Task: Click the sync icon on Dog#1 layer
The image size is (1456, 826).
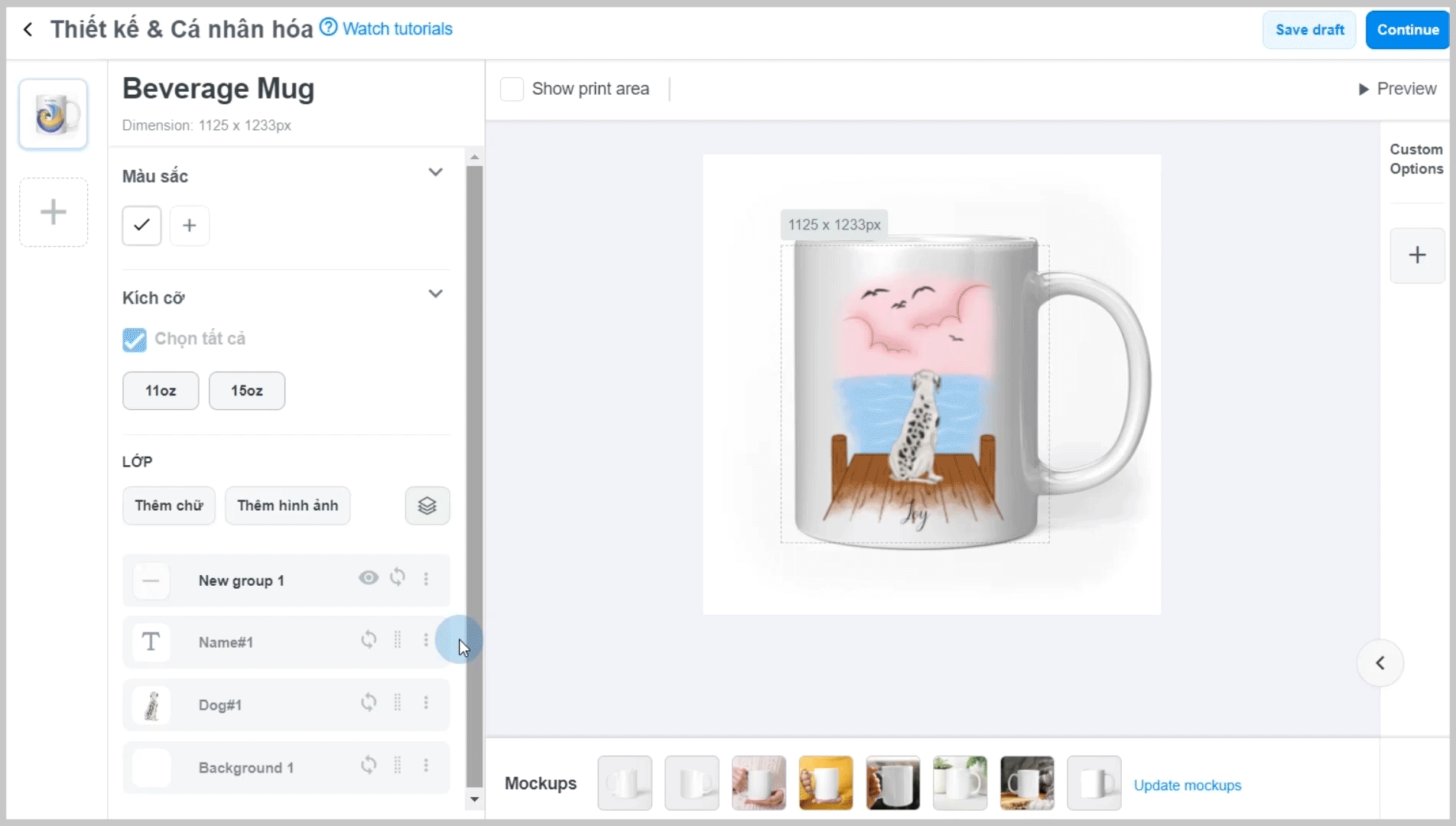Action: coord(369,702)
